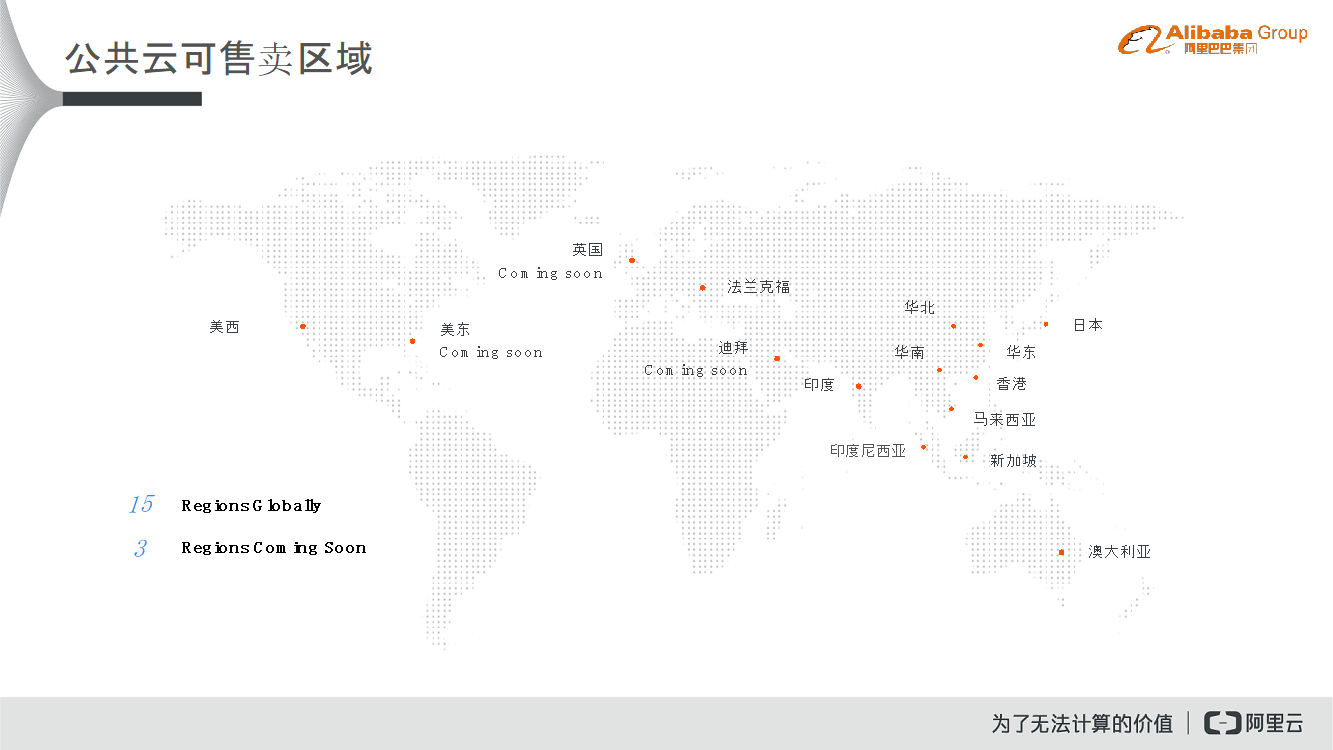1333x750 pixels.
Task: Select the 马来西亚 label on map
Action: (x=1005, y=420)
